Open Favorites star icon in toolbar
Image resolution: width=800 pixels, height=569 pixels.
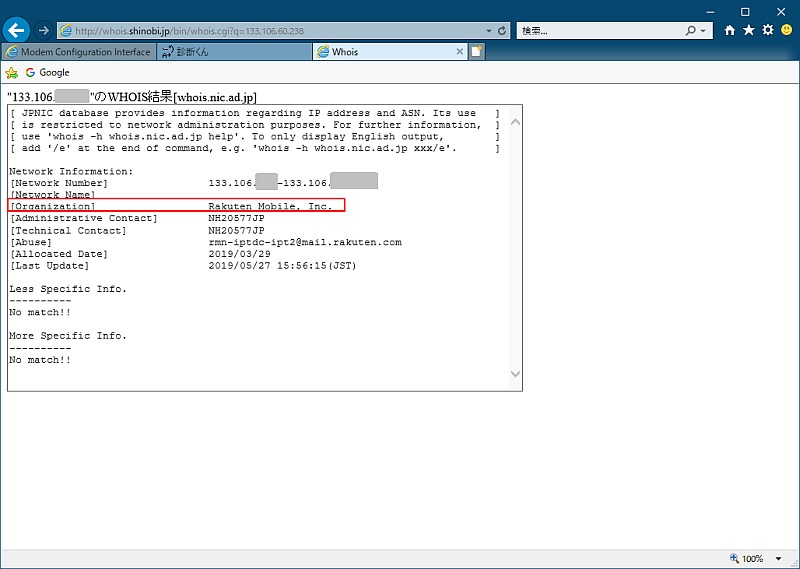click(748, 30)
